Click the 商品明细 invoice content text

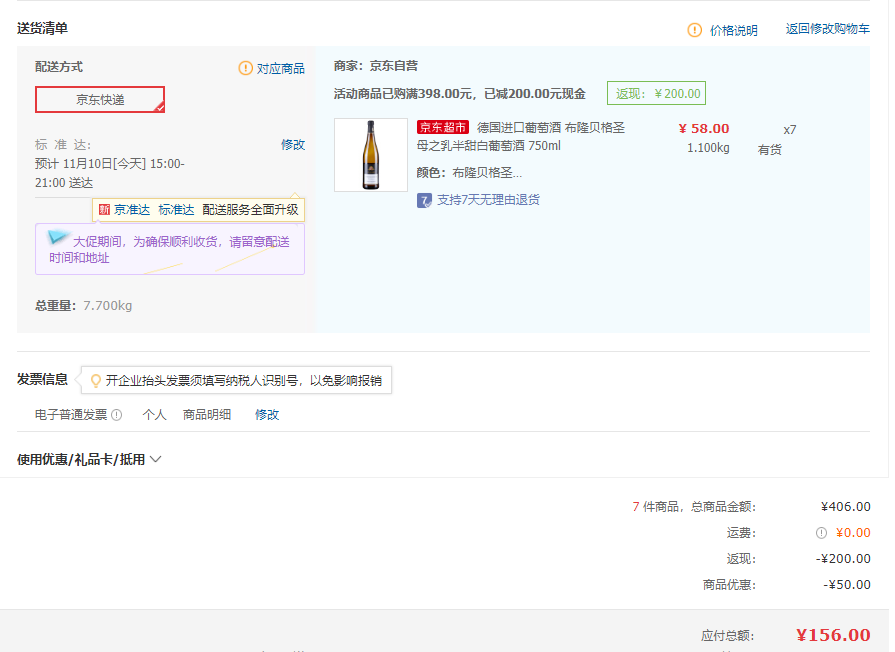207,414
